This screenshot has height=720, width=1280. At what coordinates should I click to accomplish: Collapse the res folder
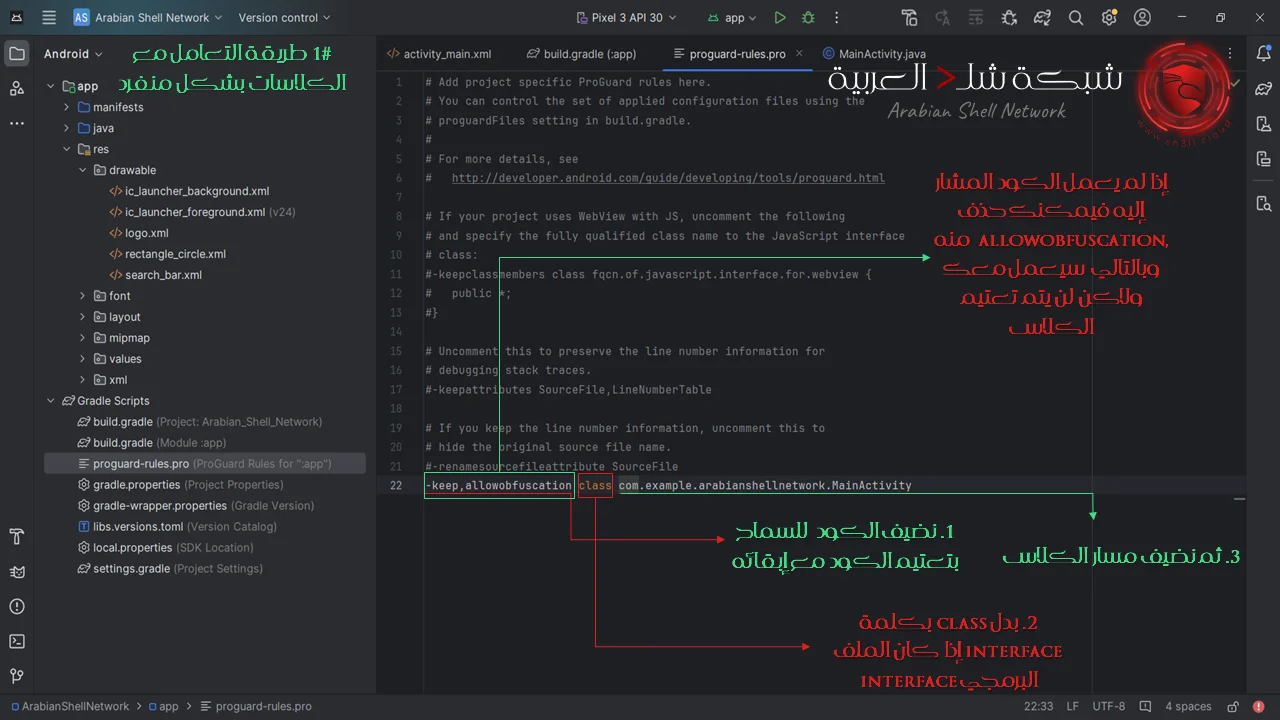(x=67, y=149)
